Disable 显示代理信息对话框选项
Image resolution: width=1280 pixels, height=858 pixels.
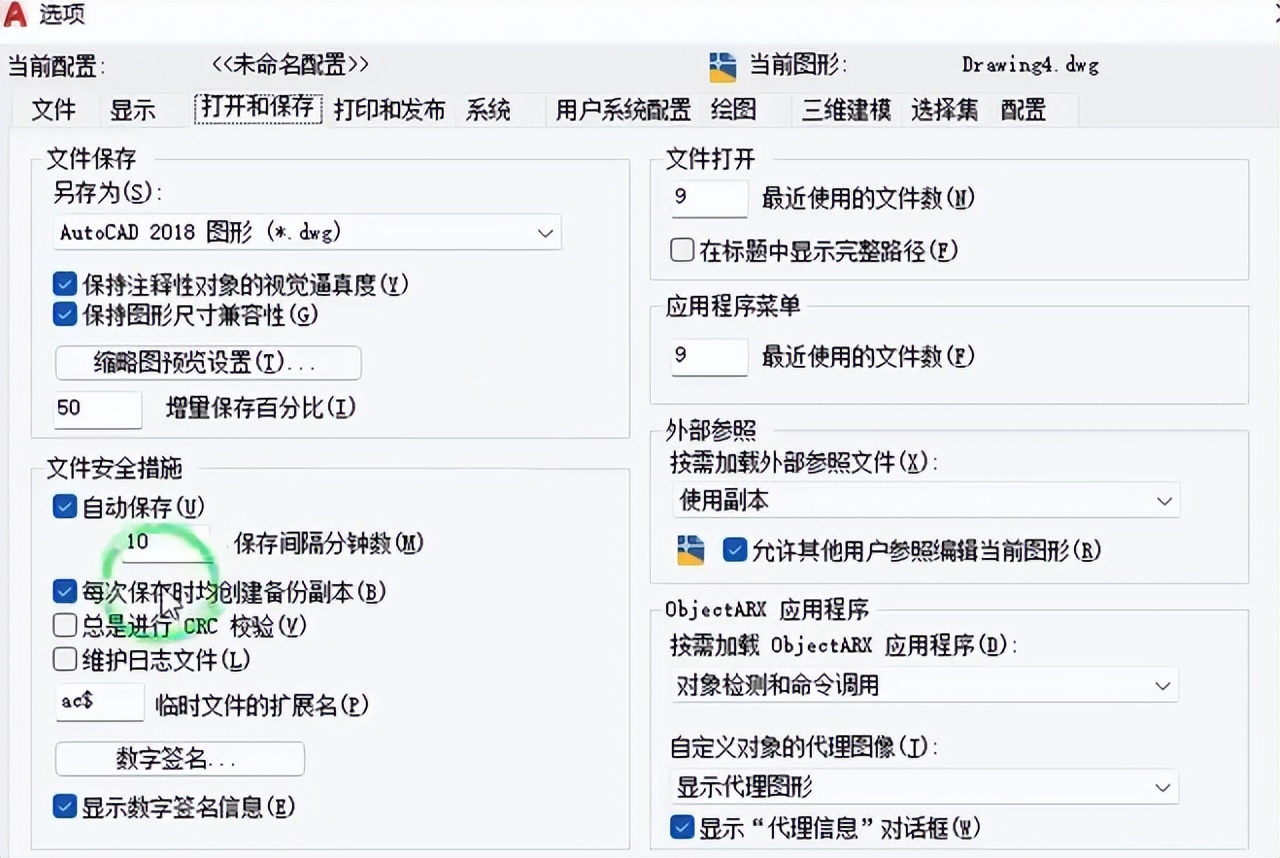click(x=683, y=827)
